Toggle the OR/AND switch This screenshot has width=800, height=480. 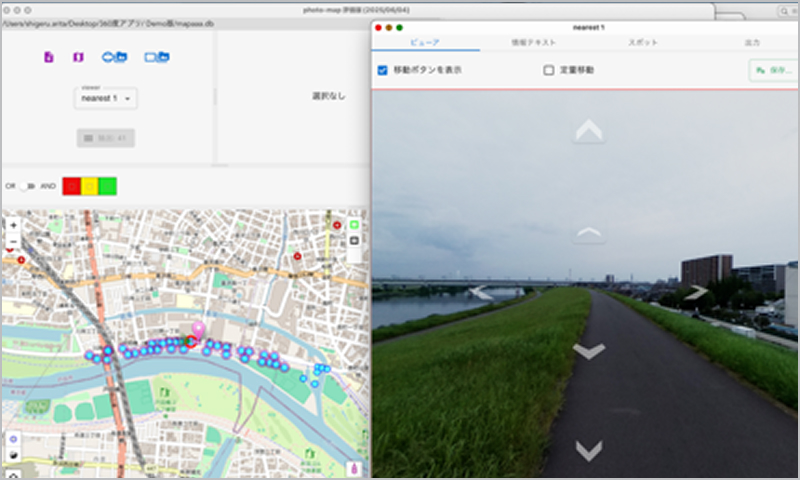point(27,186)
